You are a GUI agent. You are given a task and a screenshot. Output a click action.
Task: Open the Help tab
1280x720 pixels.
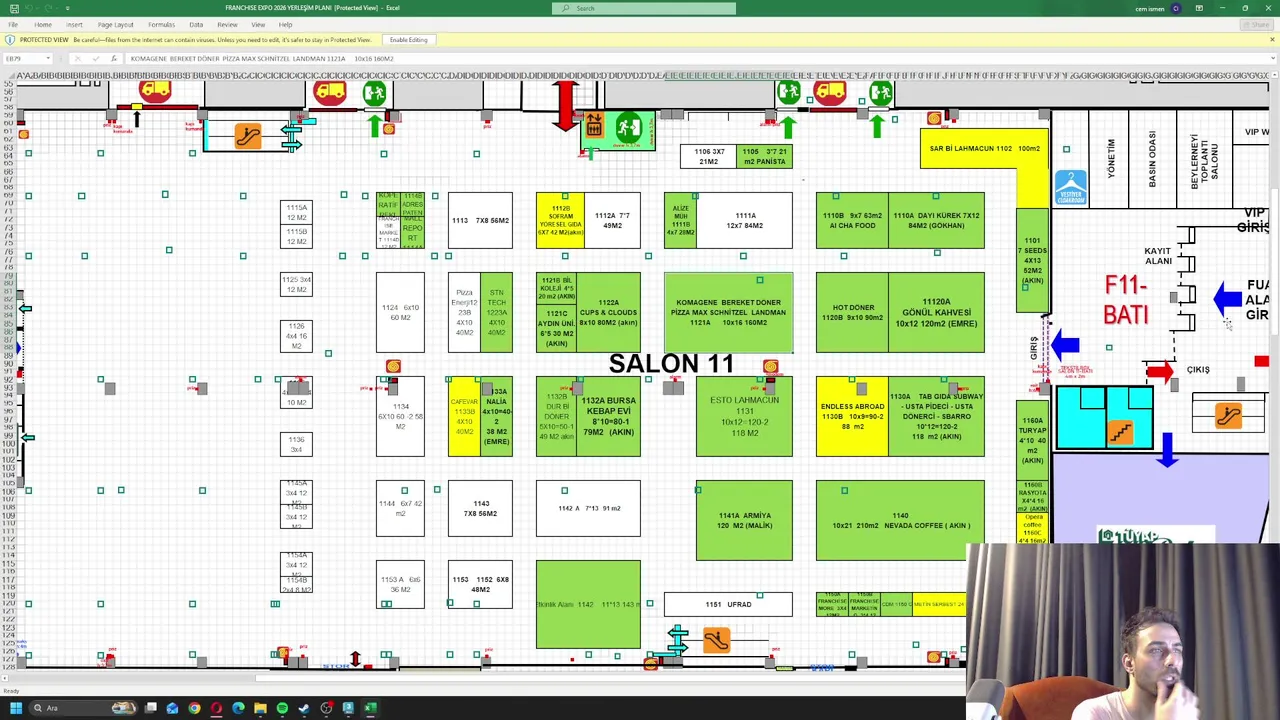coord(286,24)
